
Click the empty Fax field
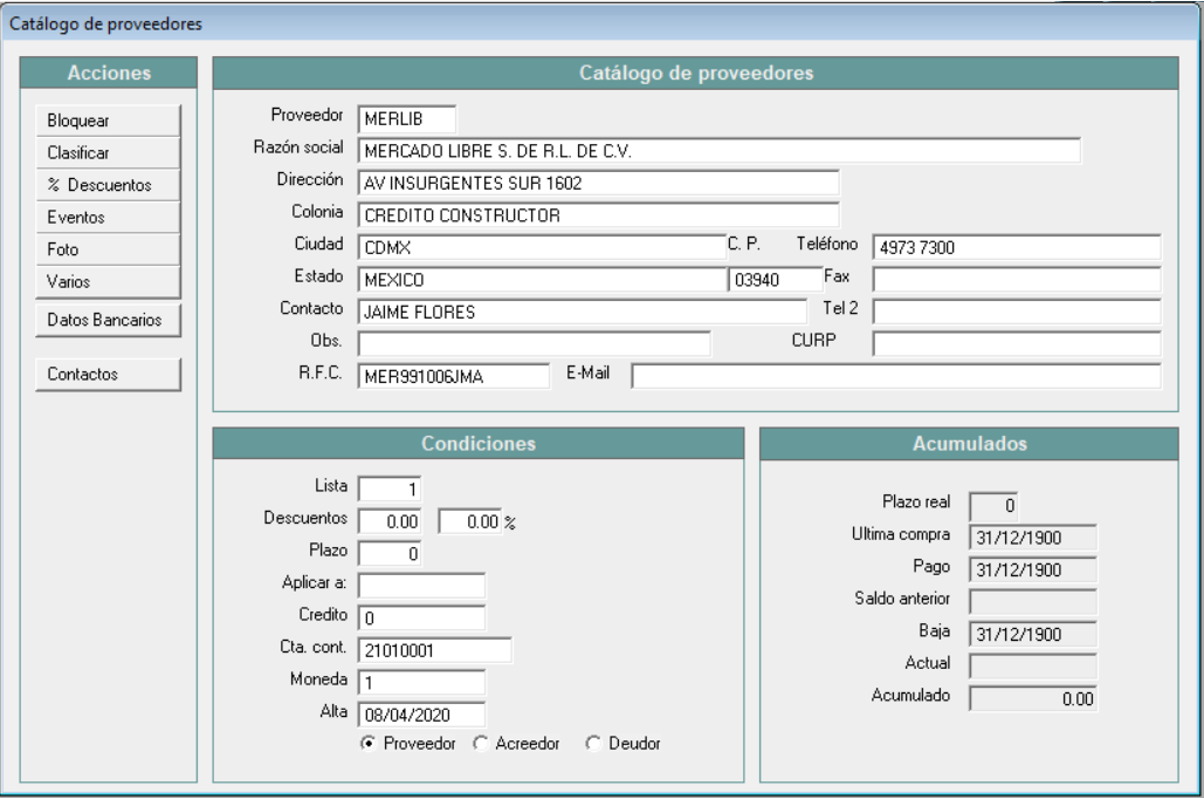[x=1016, y=279]
